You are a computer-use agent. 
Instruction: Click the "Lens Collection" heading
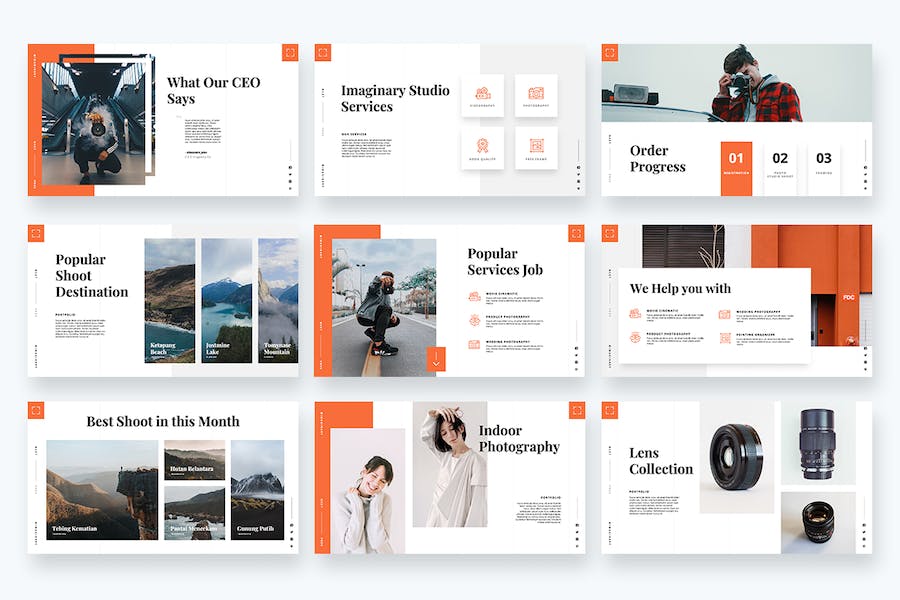660,461
